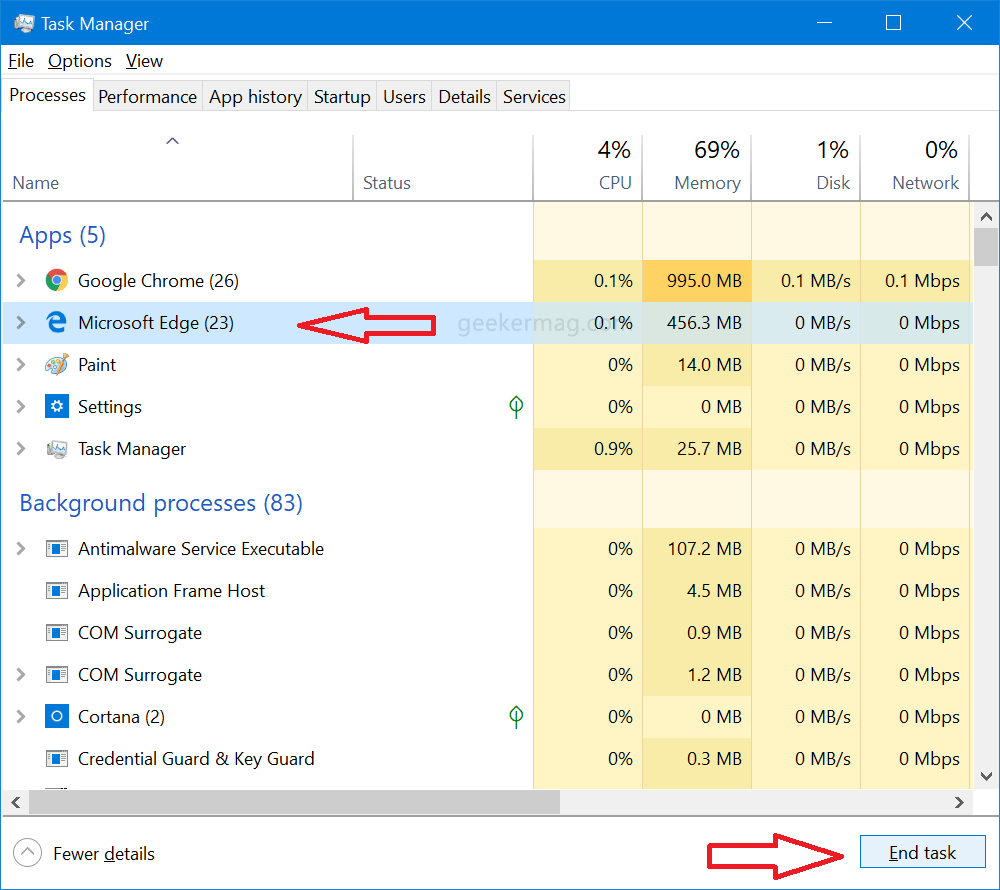The height and width of the screenshot is (890, 1000).
Task: Click the End task button
Action: tap(922, 852)
